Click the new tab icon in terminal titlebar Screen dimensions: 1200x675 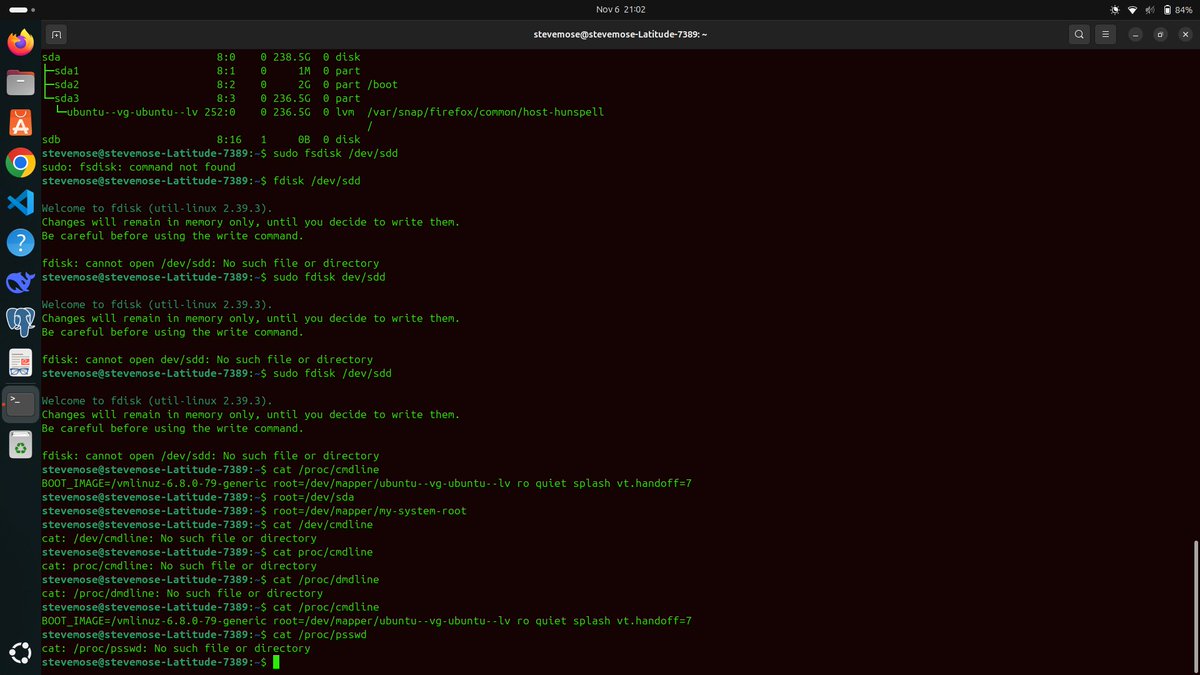[x=57, y=33]
